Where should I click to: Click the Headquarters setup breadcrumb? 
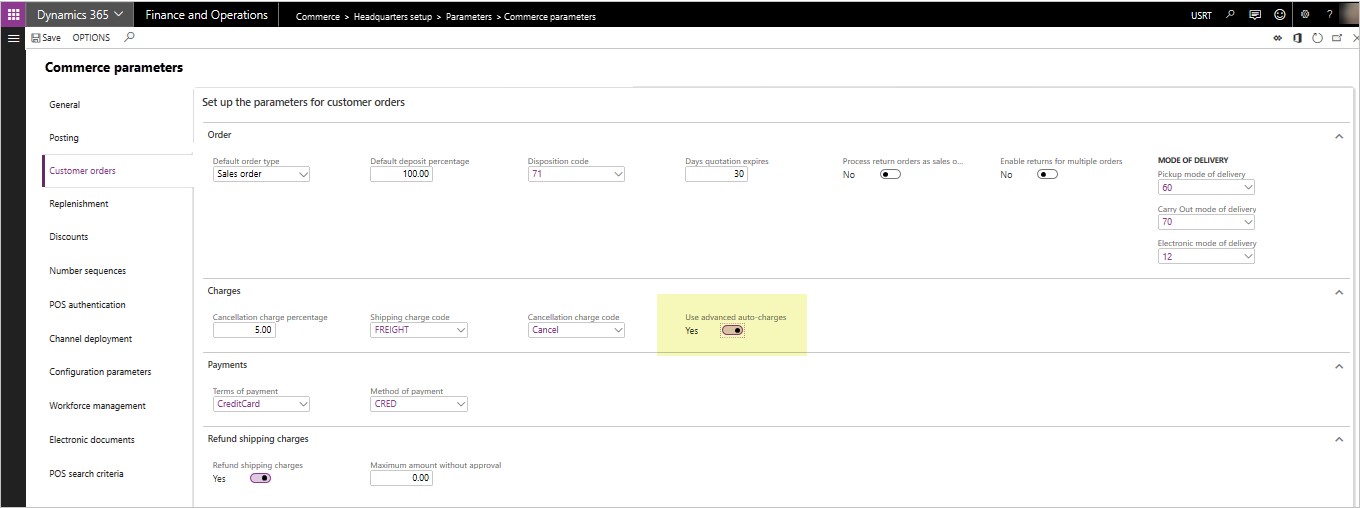tap(391, 17)
